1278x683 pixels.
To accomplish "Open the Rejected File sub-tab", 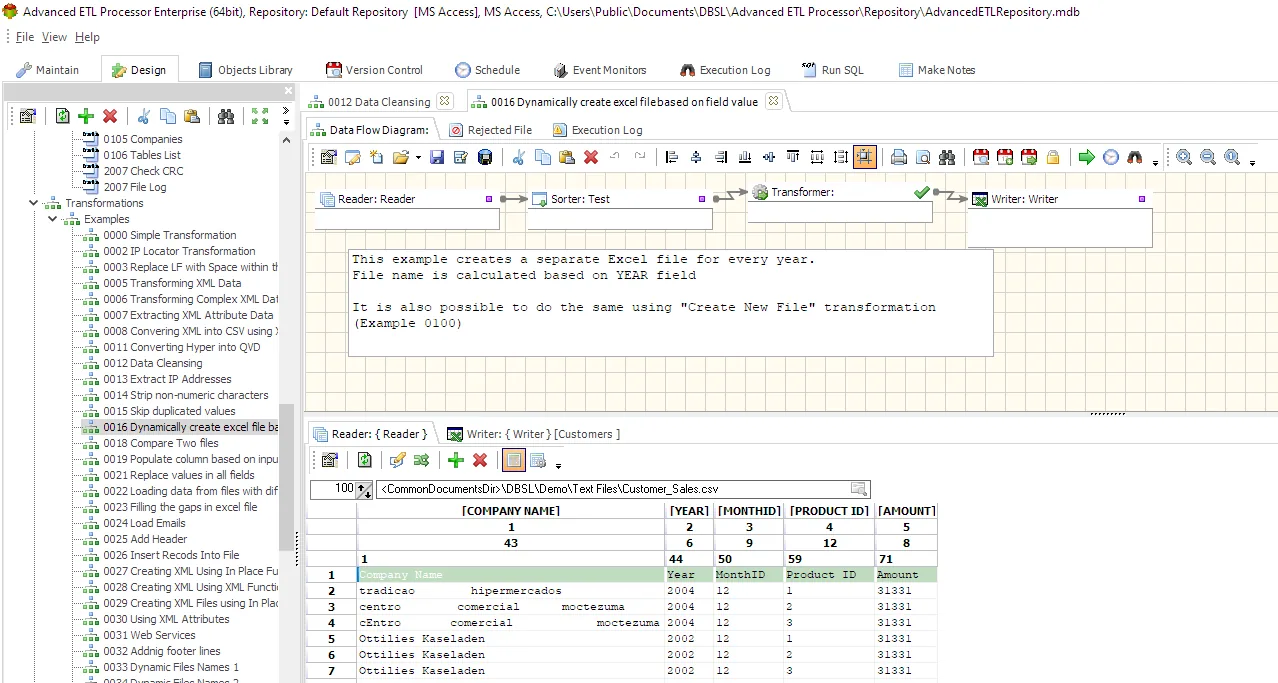I will pyautogui.click(x=490, y=130).
